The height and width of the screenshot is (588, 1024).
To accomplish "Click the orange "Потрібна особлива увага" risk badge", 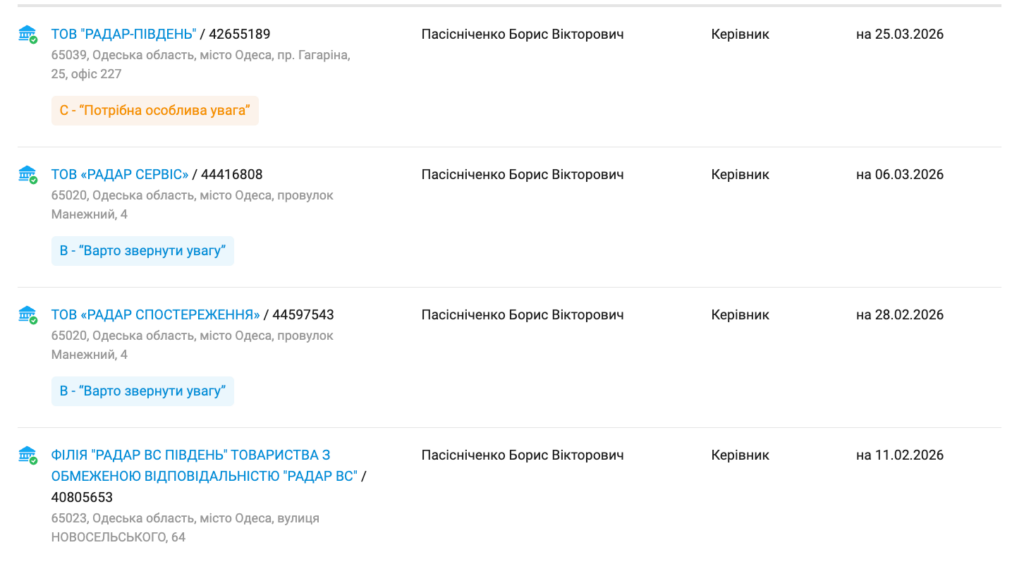I will [155, 110].
